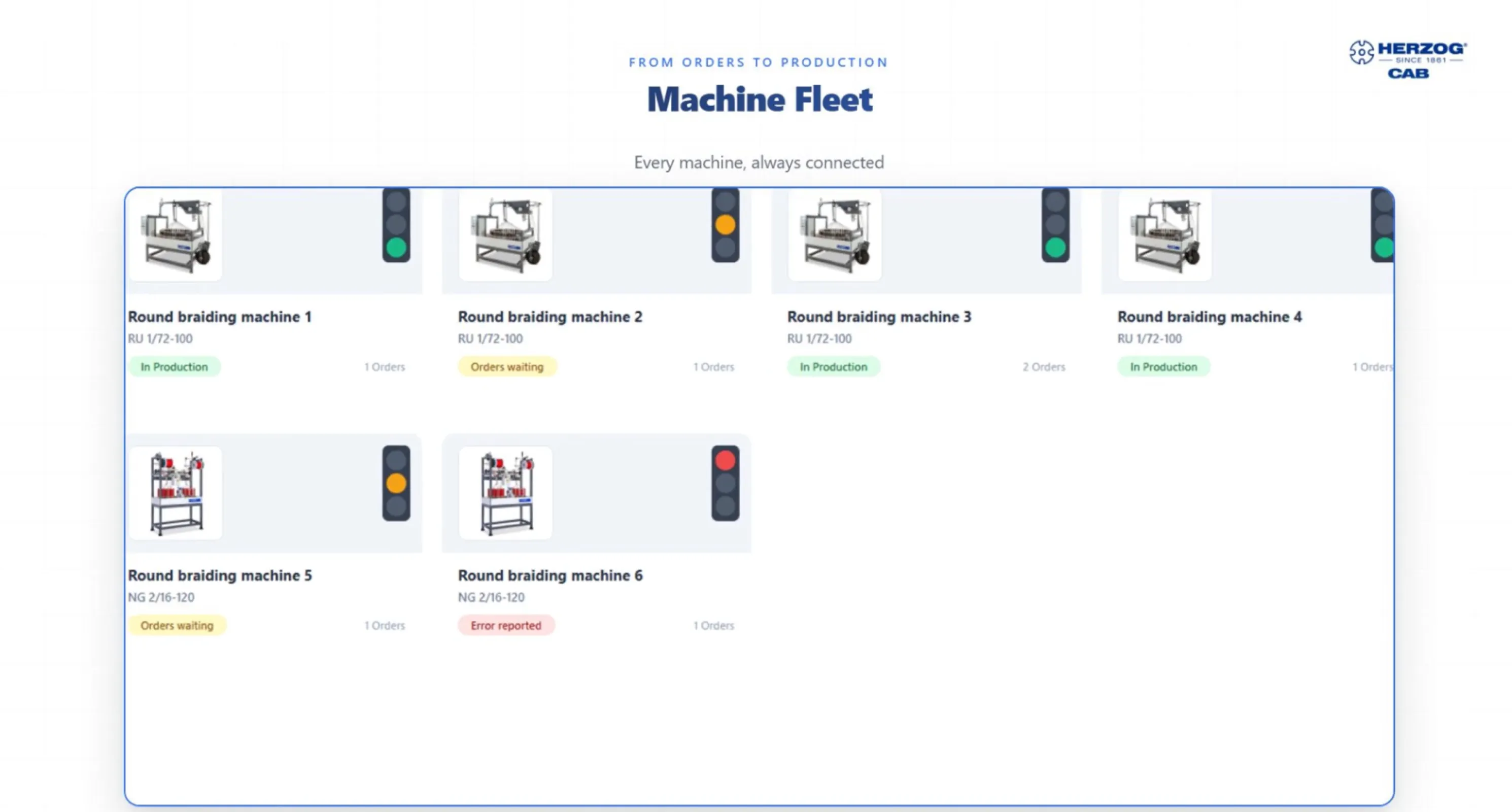Open Round braiding machine 5 thumbnail image

tap(176, 493)
